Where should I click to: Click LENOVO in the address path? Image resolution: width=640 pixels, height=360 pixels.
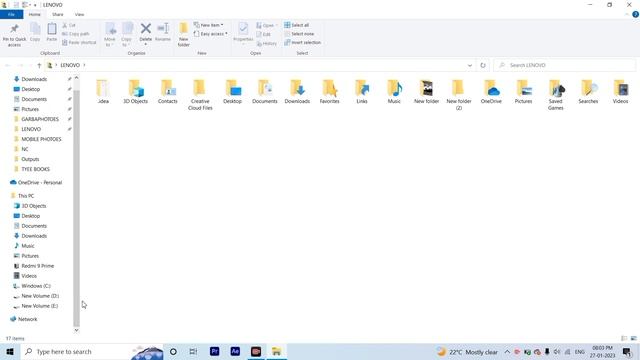point(70,65)
